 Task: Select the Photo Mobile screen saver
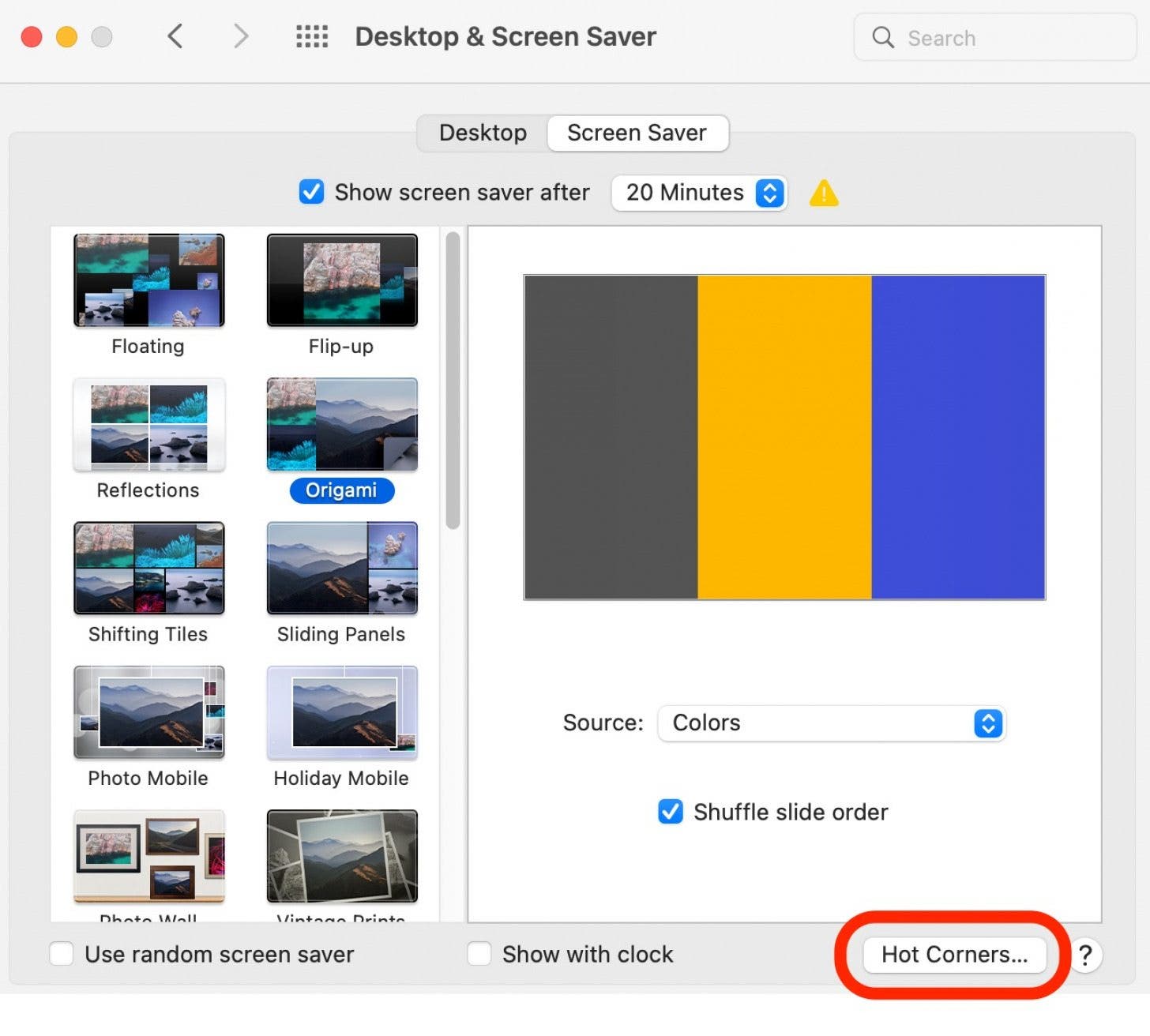pyautogui.click(x=148, y=712)
